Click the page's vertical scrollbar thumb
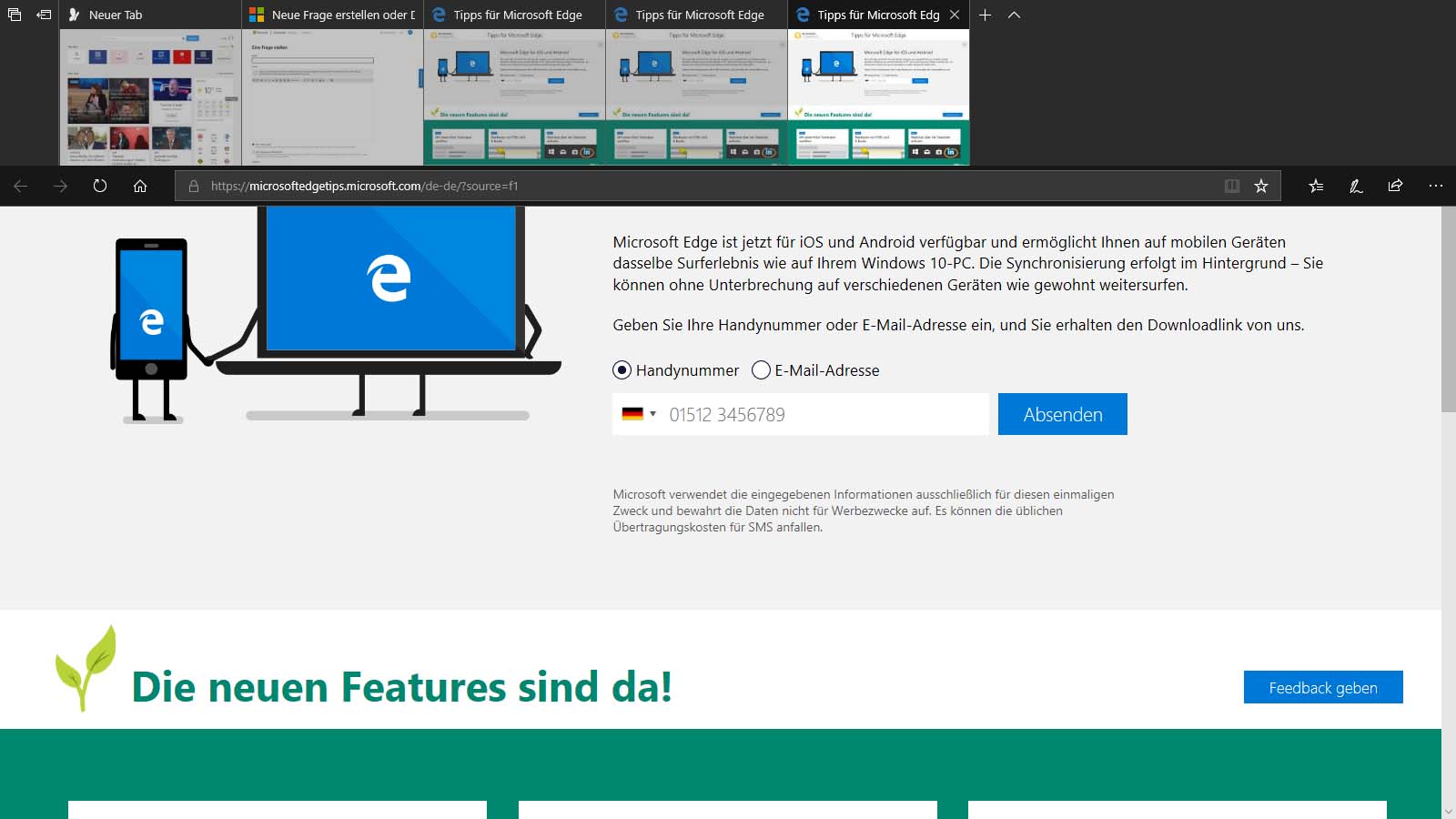 click(x=1449, y=309)
